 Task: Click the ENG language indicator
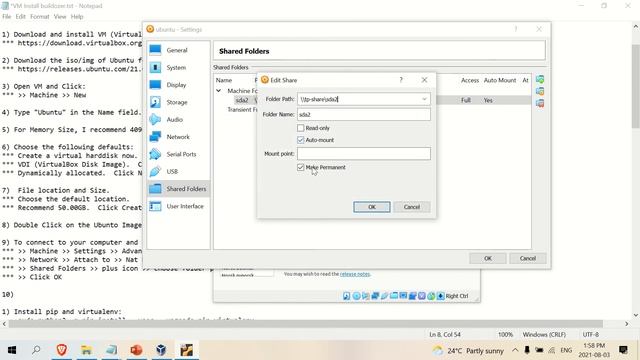click(x=566, y=350)
